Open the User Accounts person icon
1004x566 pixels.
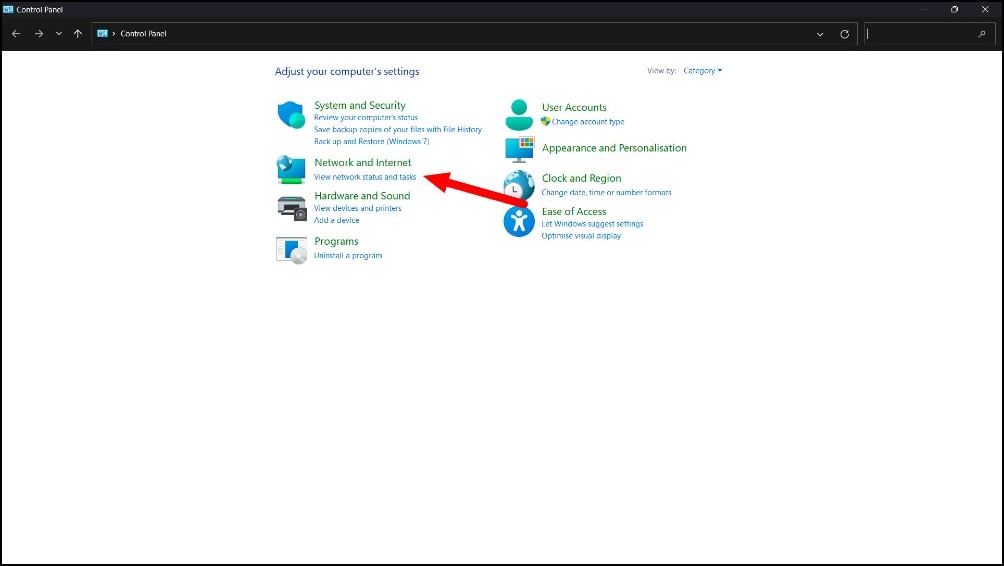coord(519,115)
